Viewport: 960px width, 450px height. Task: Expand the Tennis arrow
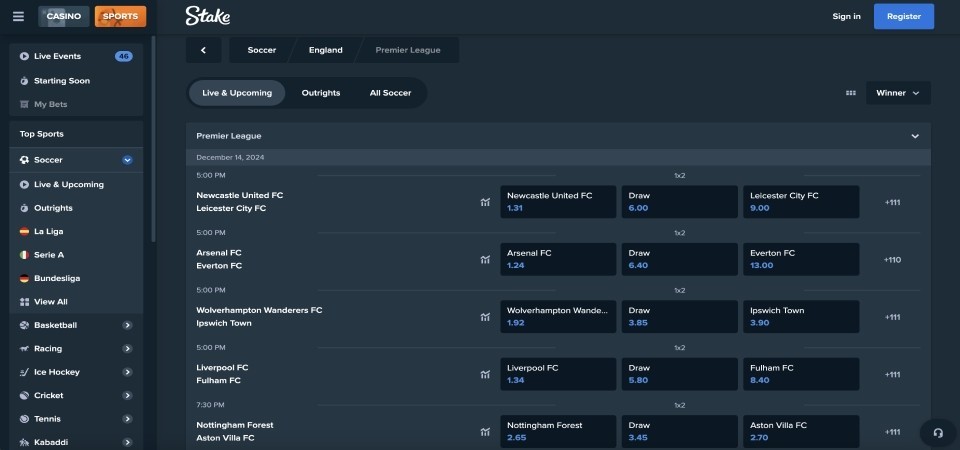click(x=127, y=419)
